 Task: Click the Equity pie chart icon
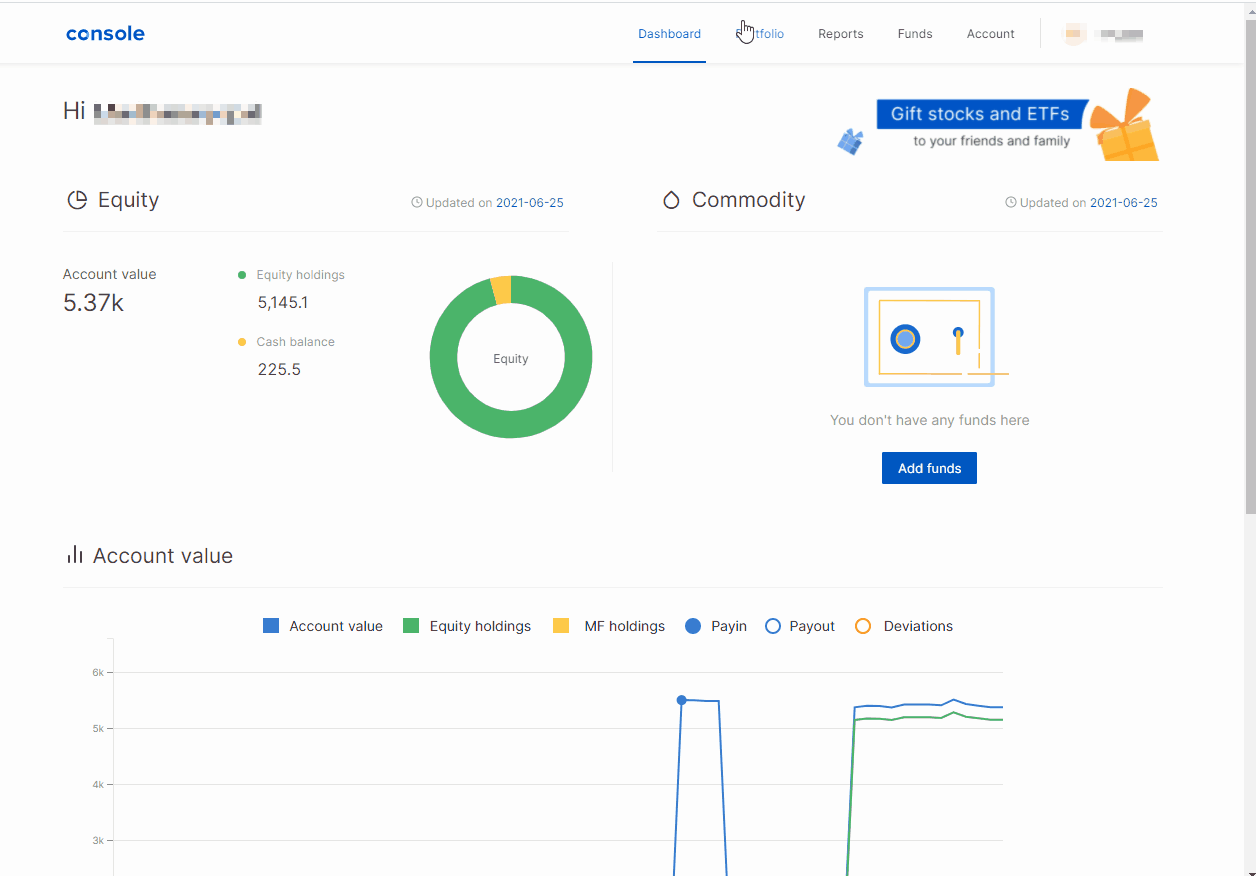[77, 200]
